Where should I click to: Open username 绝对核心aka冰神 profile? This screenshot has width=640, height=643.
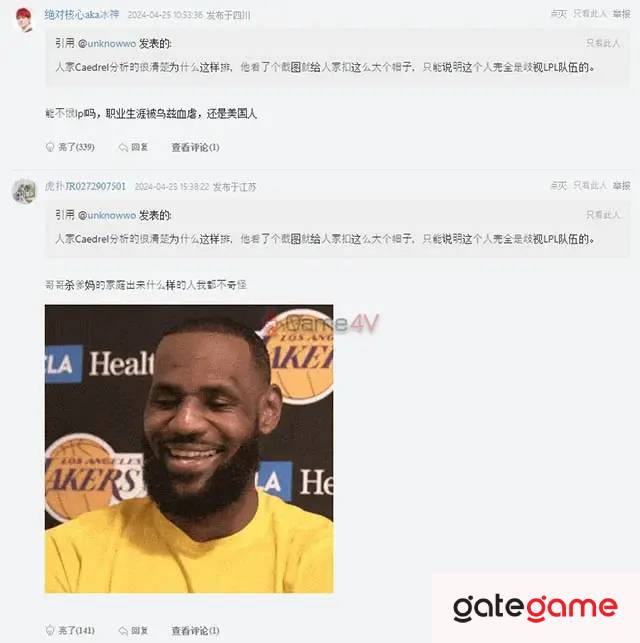[82, 15]
